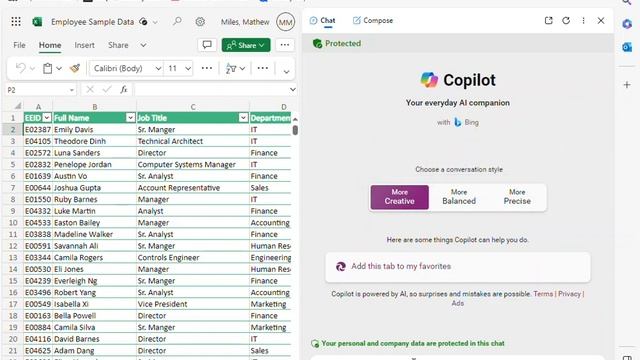This screenshot has height=360, width=640.
Task: Open the Full Name column filter dropdown
Action: (x=130, y=118)
